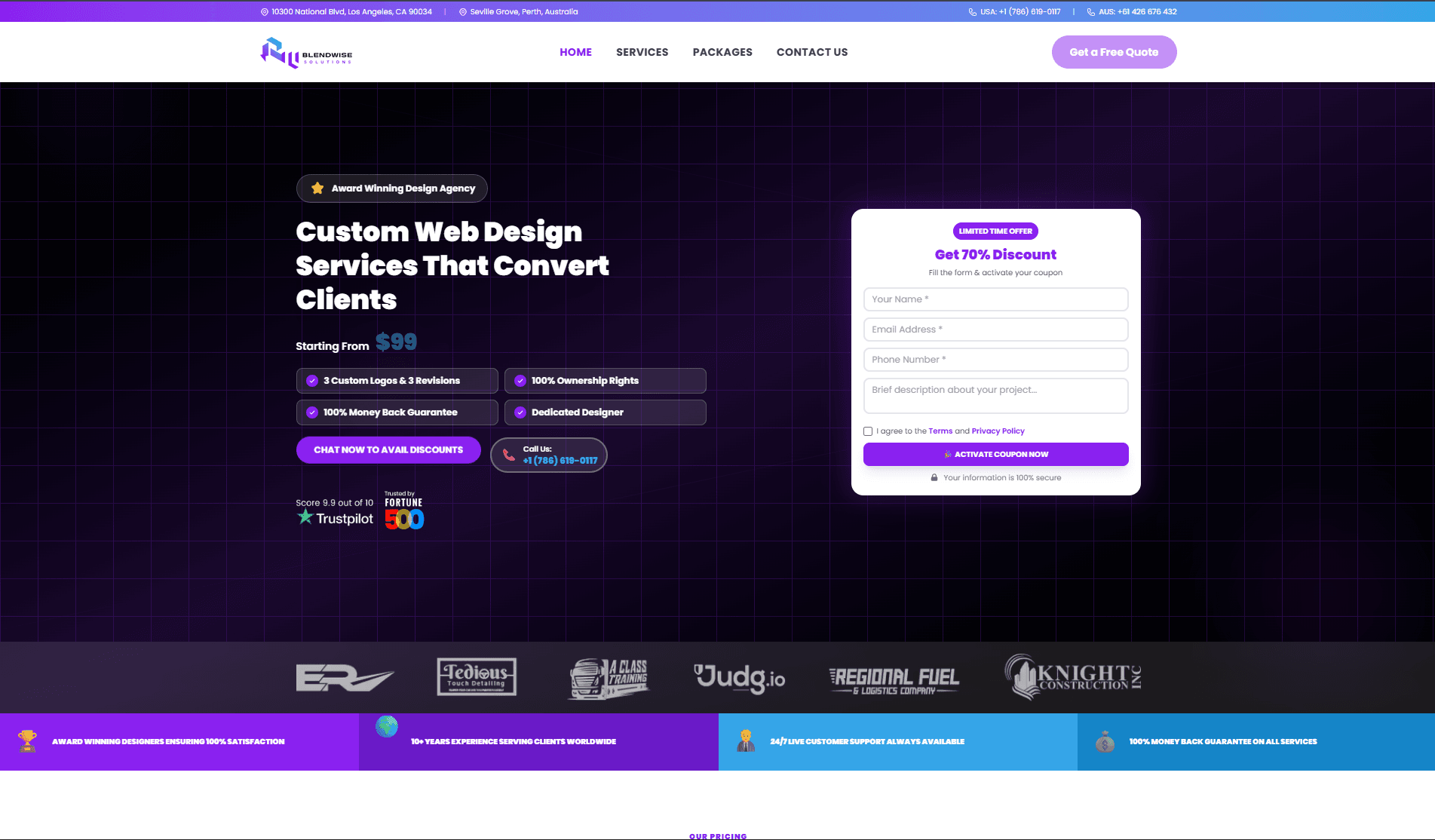Check the Terms and Privacy Policy agreement box
This screenshot has width=1435, height=840.
coord(868,431)
